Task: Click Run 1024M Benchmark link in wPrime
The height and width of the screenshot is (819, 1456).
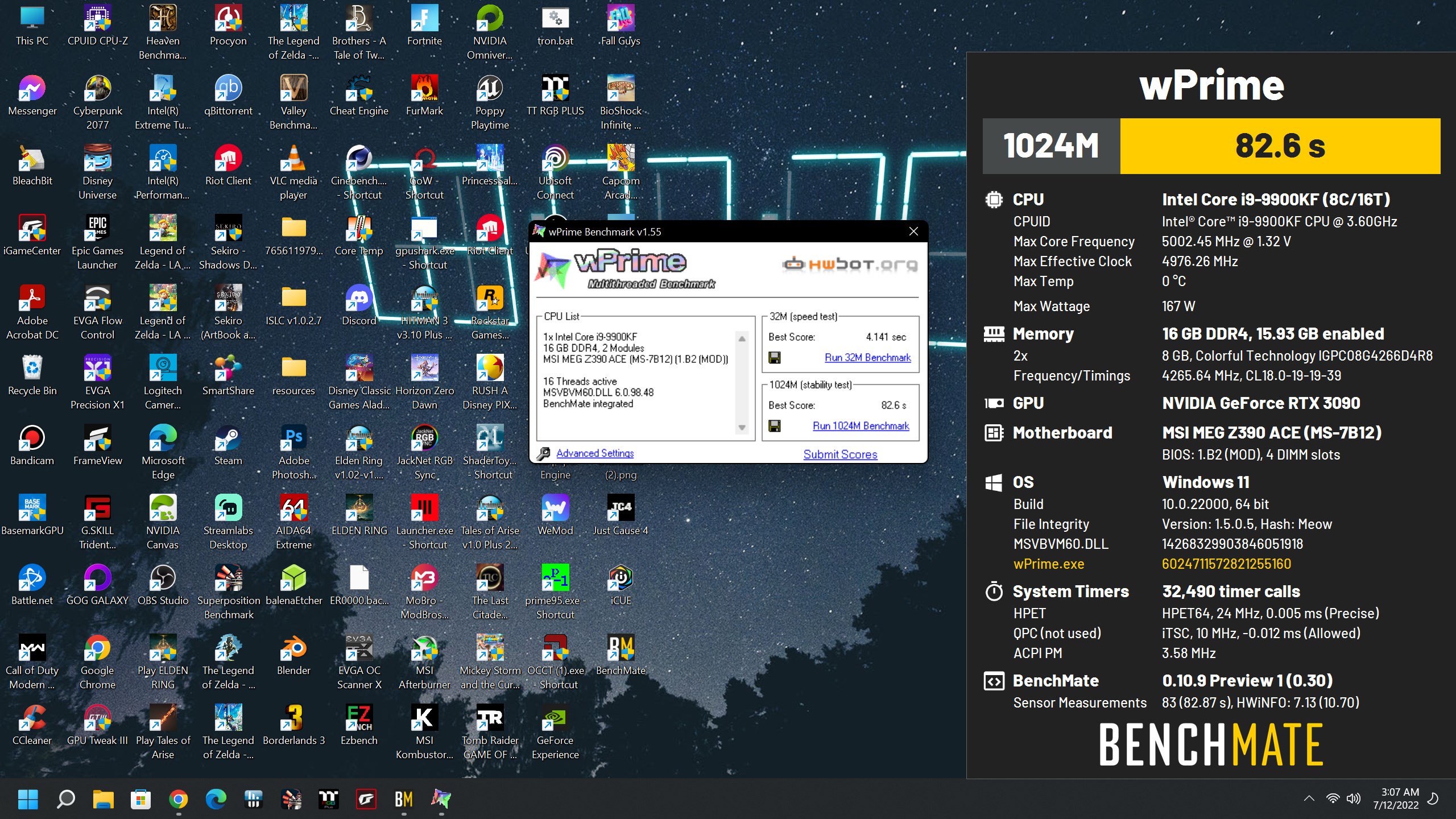Action: coord(861,425)
